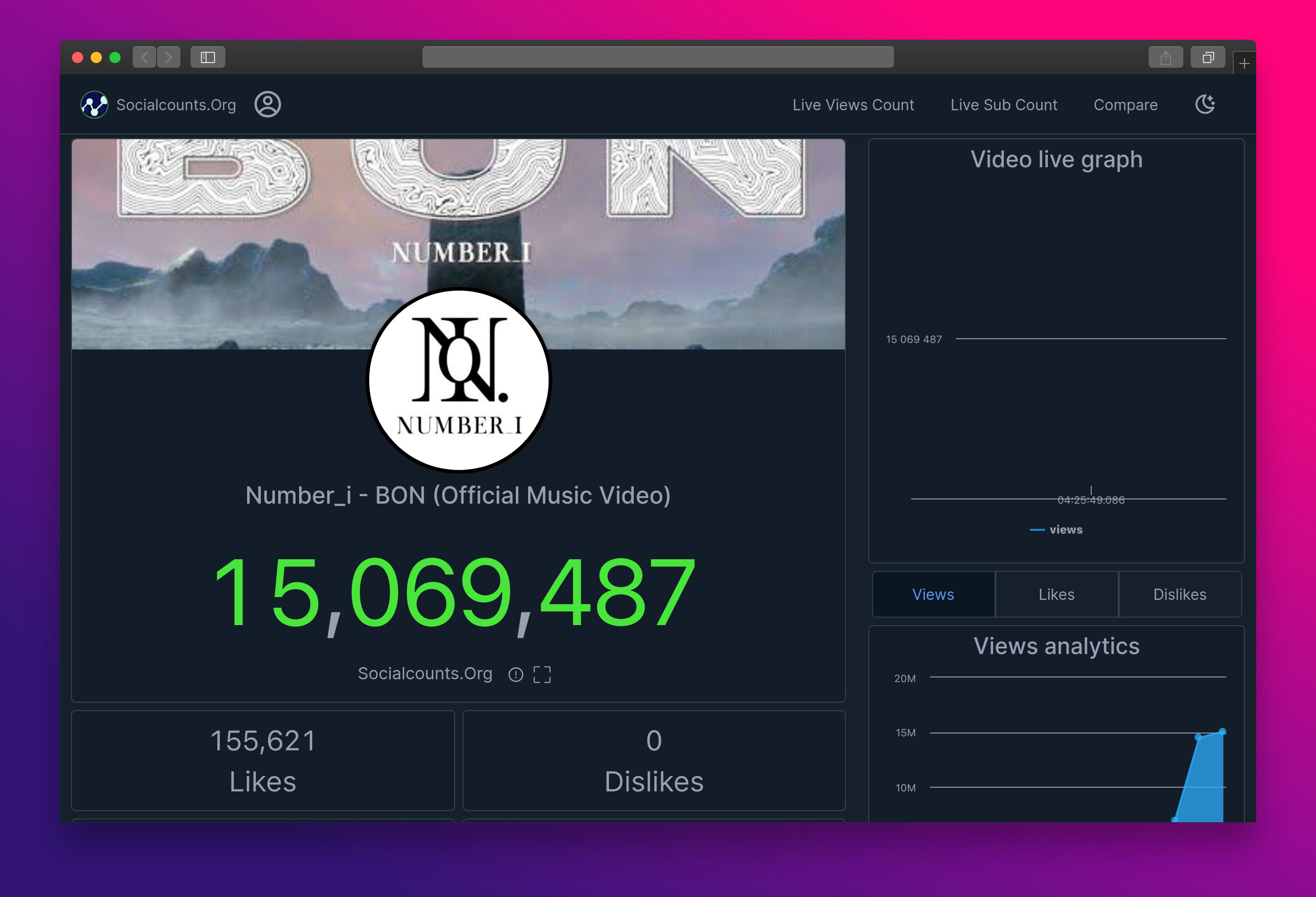Show all tabs overview button

click(x=1208, y=57)
